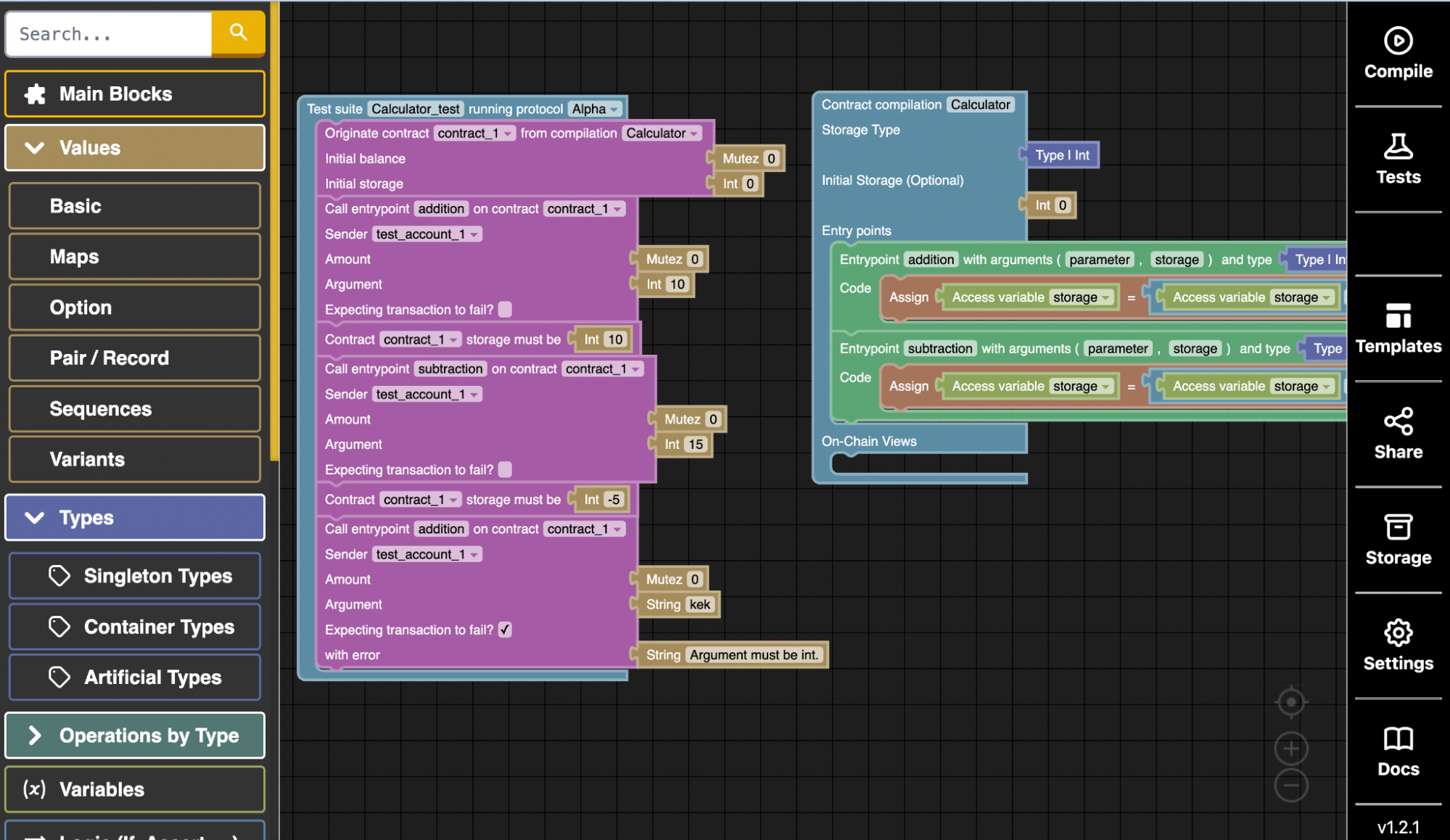This screenshot has width=1450, height=840.
Task: Select Singleton Types category
Action: pyautogui.click(x=135, y=576)
